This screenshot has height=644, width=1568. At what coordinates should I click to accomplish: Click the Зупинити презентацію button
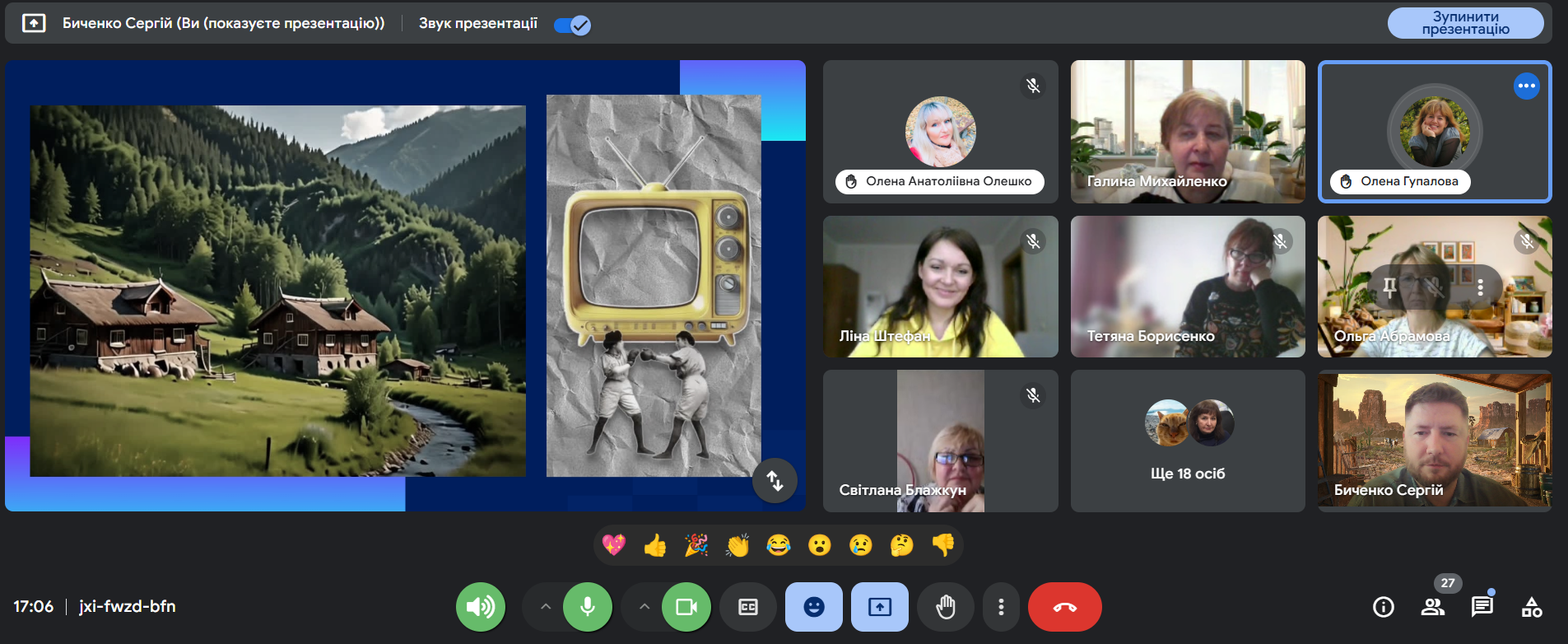1465,23
